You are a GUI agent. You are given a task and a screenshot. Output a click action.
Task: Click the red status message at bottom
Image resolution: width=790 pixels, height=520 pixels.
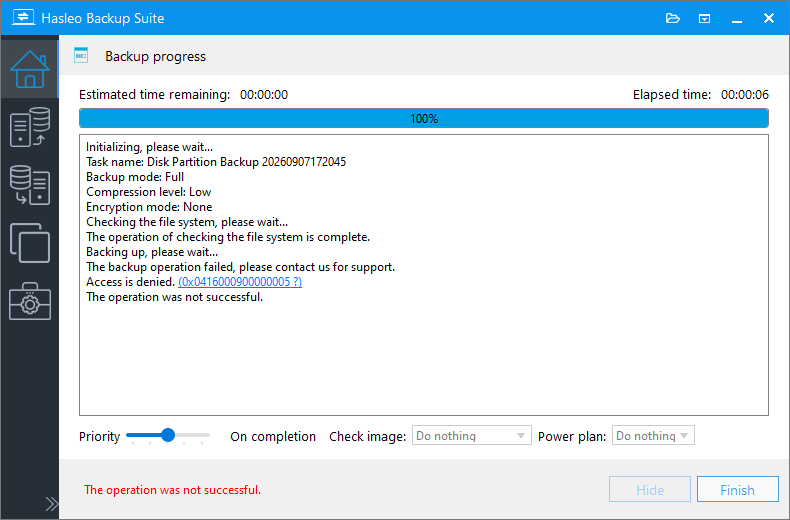[x=172, y=490]
